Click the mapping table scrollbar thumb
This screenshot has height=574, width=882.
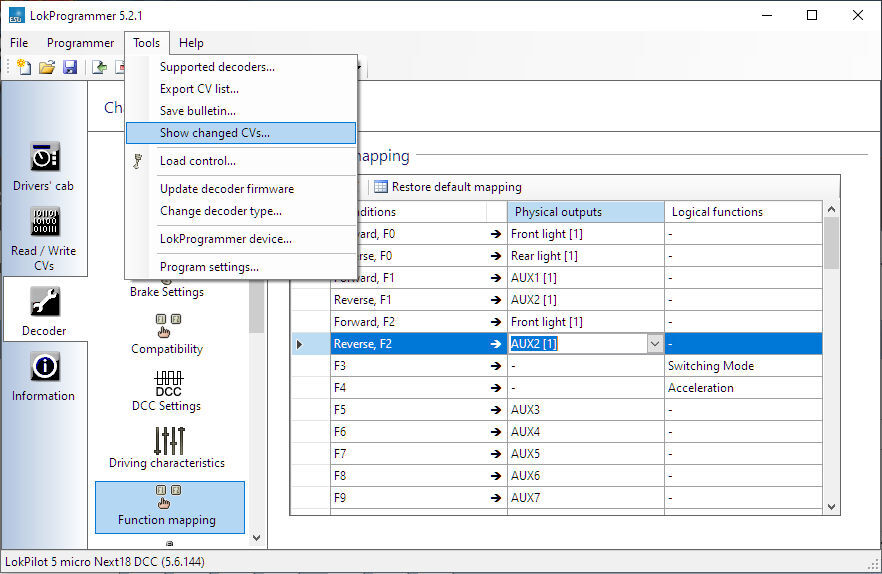coord(831,243)
